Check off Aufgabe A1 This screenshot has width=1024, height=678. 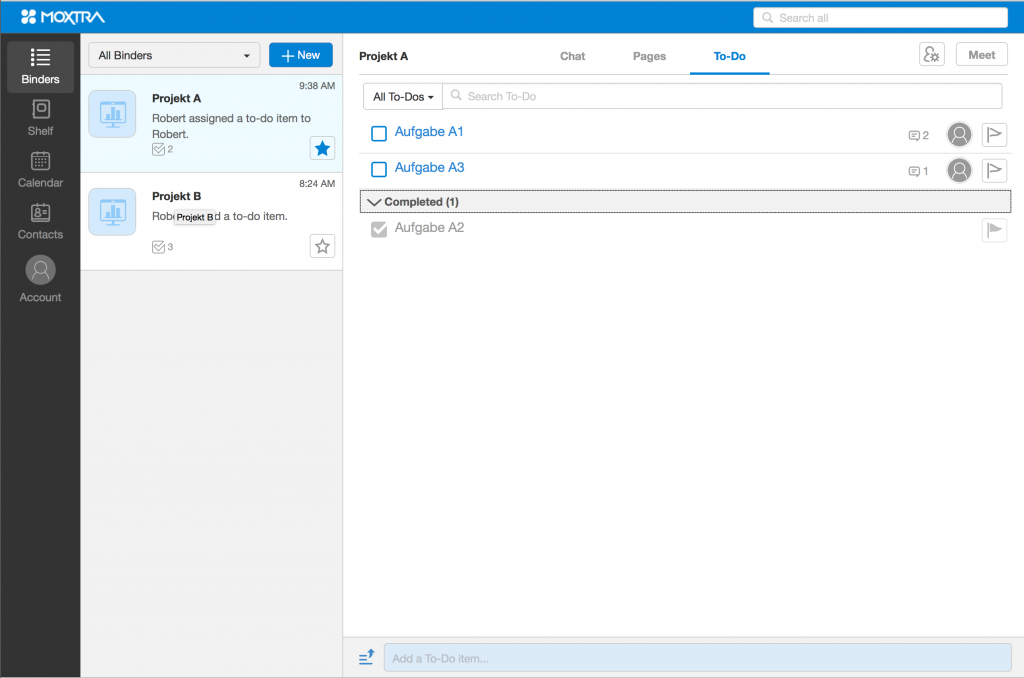point(379,133)
